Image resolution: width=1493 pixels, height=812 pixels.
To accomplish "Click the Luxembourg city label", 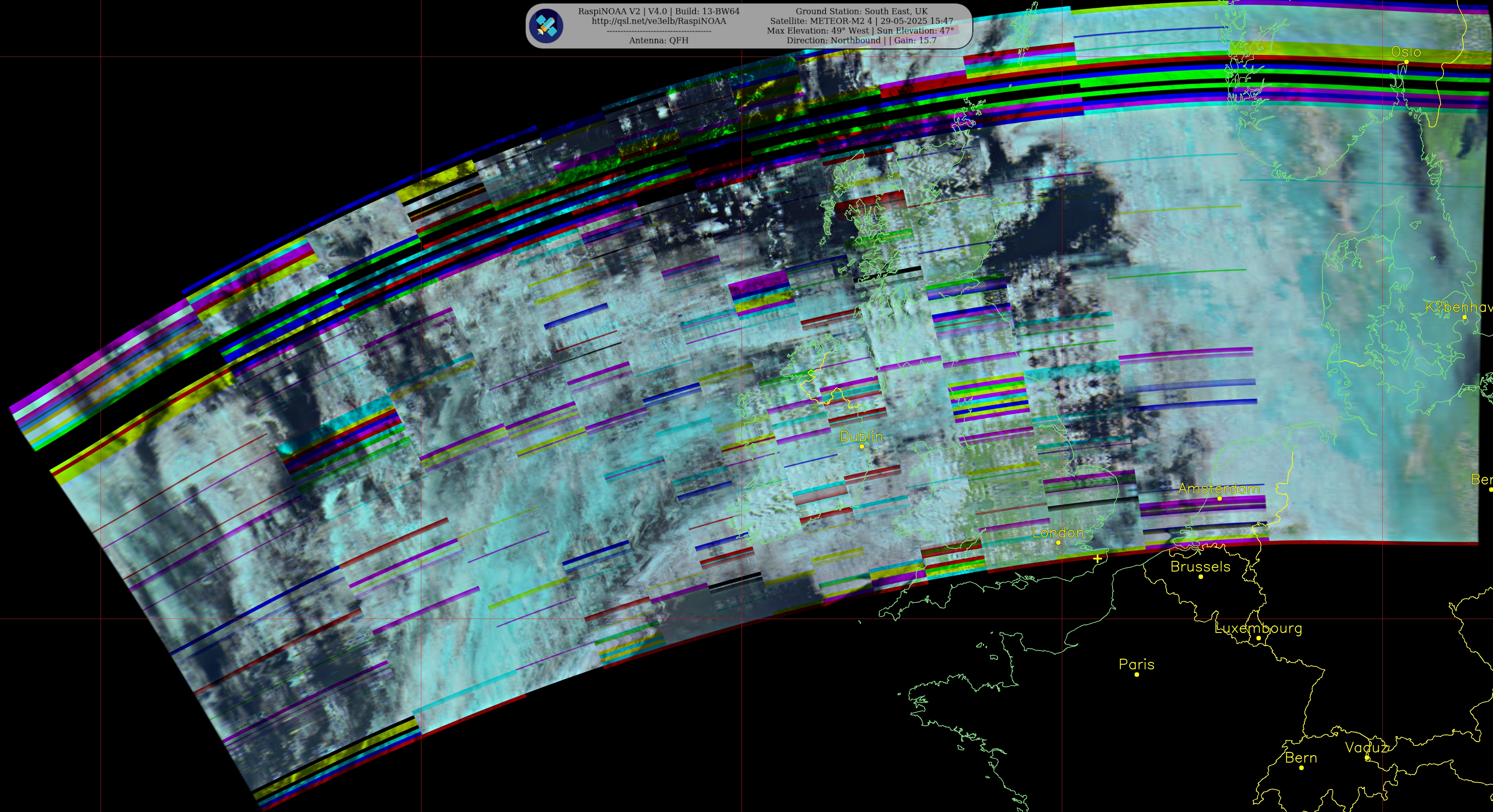I will pyautogui.click(x=1258, y=628).
